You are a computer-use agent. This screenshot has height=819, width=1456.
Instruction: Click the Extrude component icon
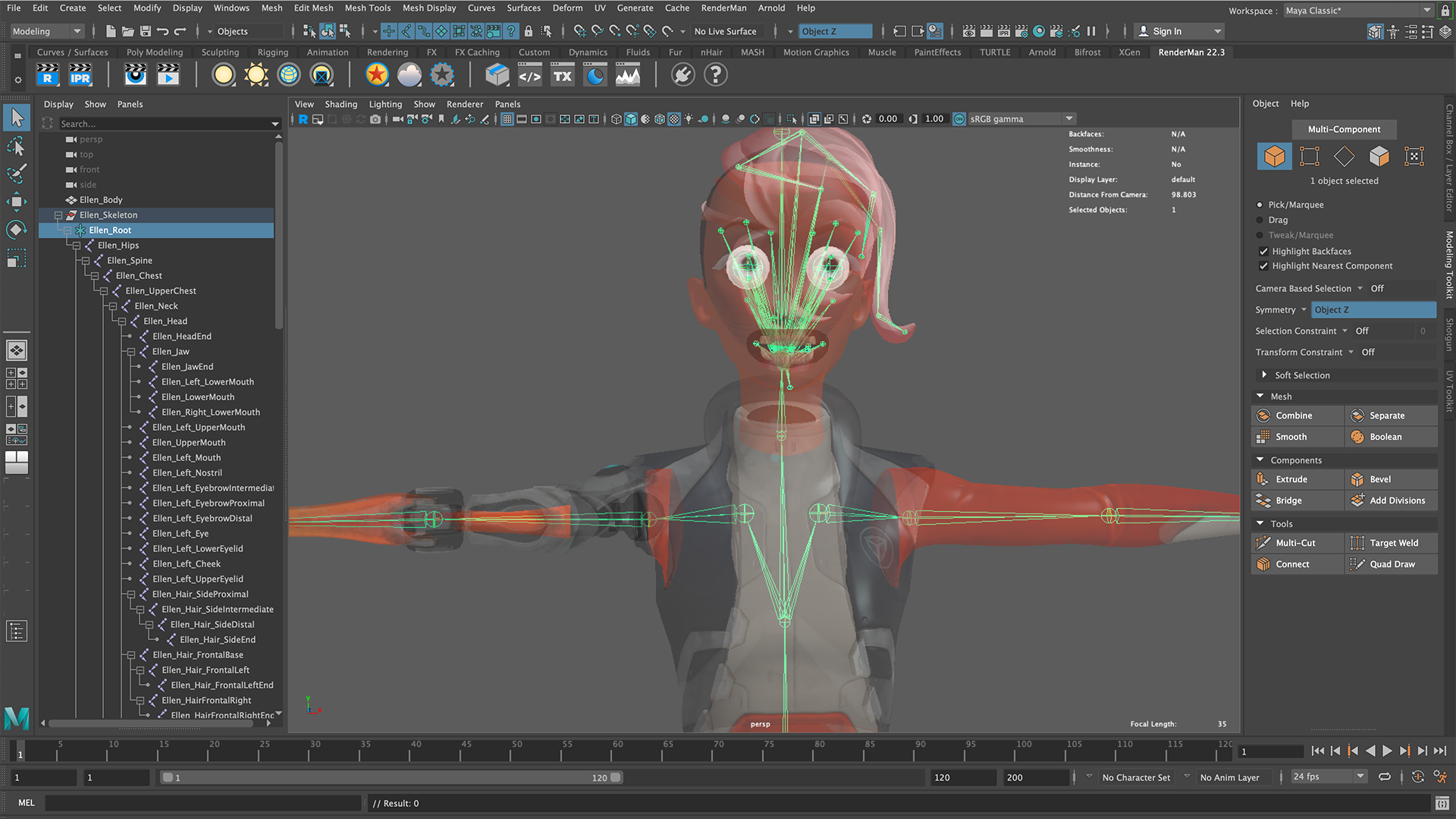pos(1263,479)
